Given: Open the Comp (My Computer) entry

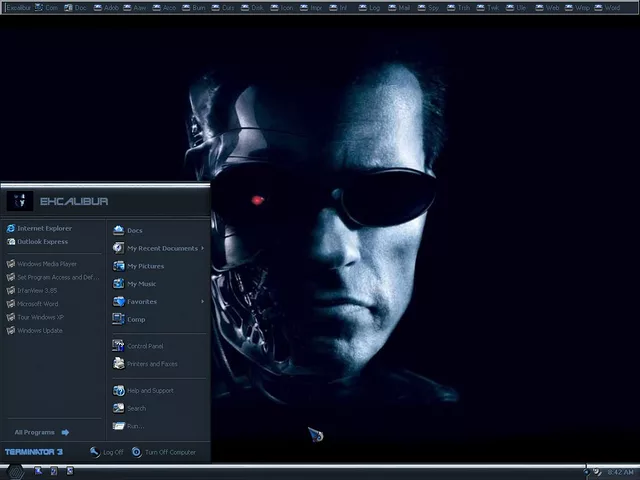Looking at the screenshot, I should click(x=136, y=320).
